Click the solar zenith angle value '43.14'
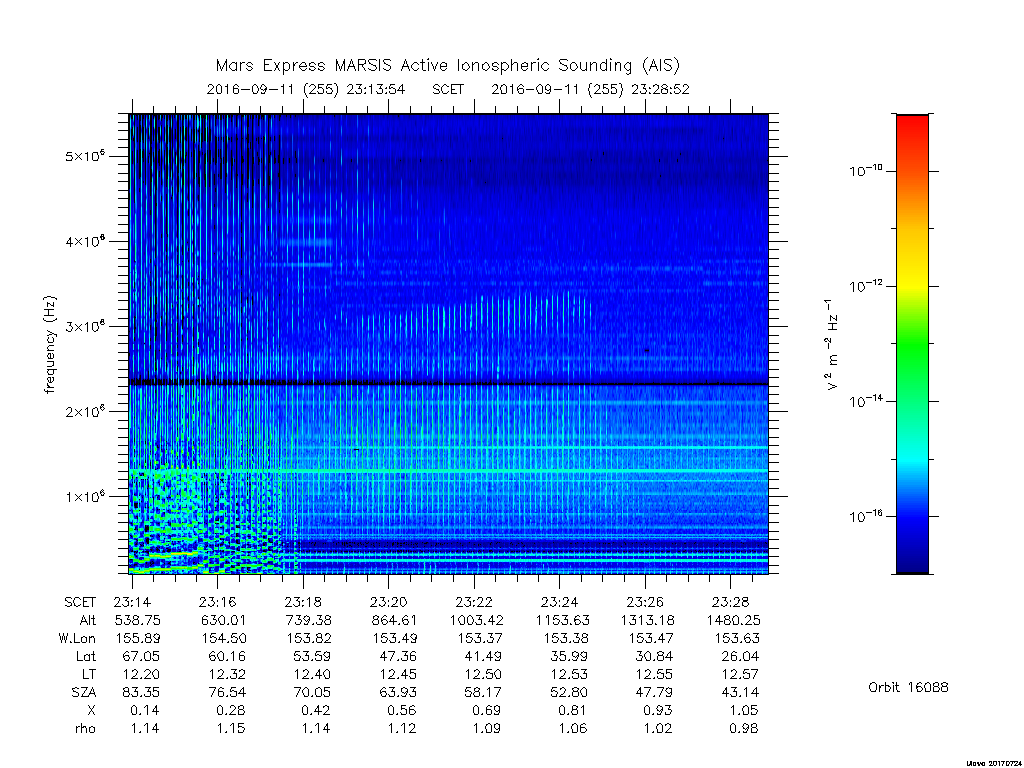The height and width of the screenshot is (768, 1024). tap(740, 692)
